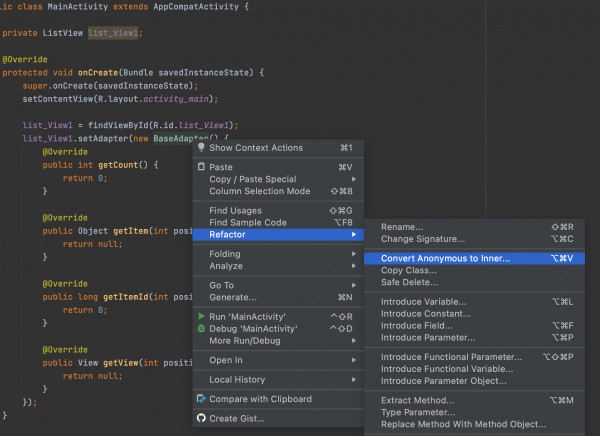Image resolution: width=600 pixels, height=436 pixels.
Task: Choose Introduce Field... option
Action: 474,325
